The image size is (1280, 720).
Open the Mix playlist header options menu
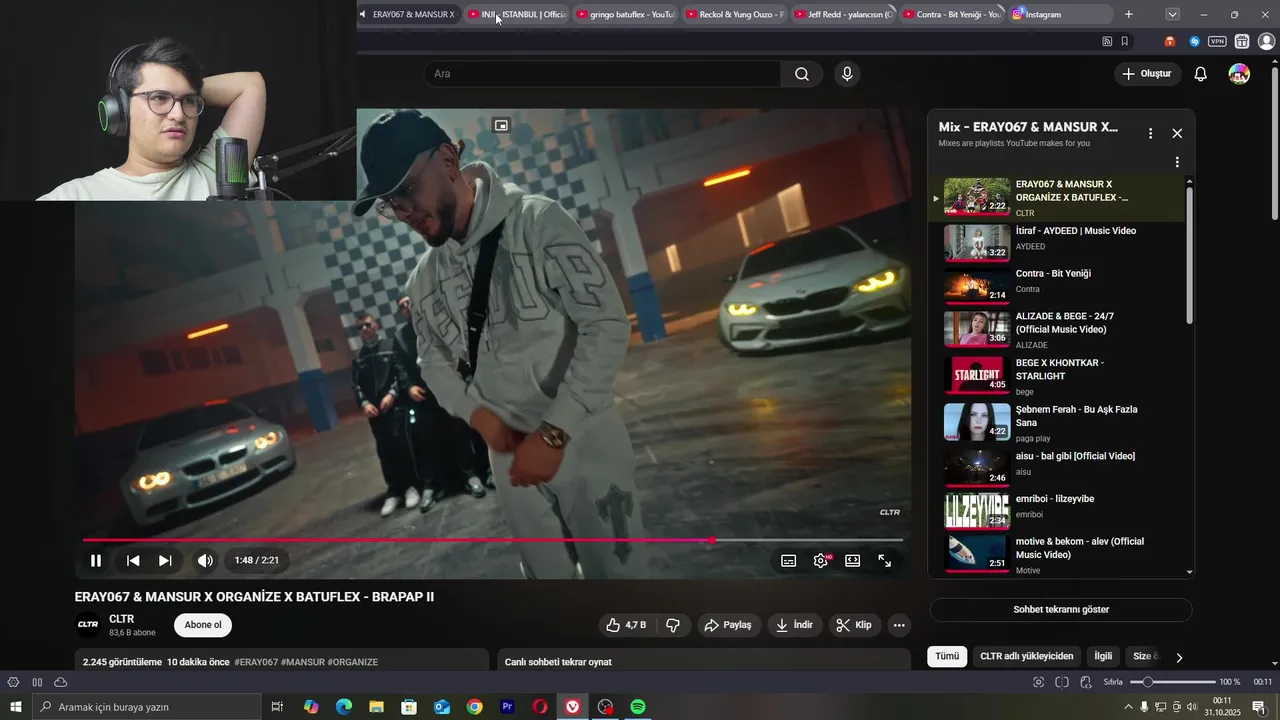coord(1150,133)
